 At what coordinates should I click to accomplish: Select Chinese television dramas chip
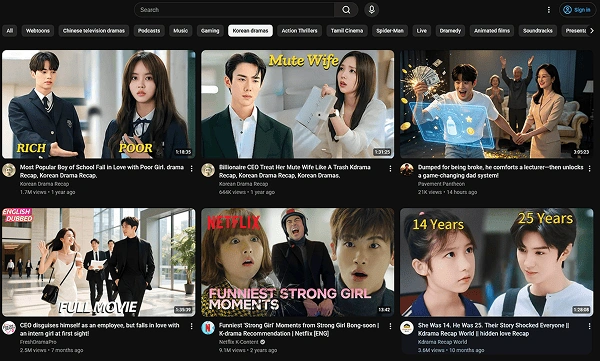[x=94, y=31]
